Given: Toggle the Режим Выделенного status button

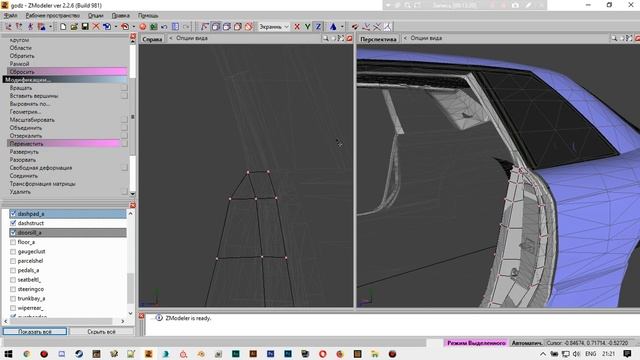Looking at the screenshot, I should (476, 343).
